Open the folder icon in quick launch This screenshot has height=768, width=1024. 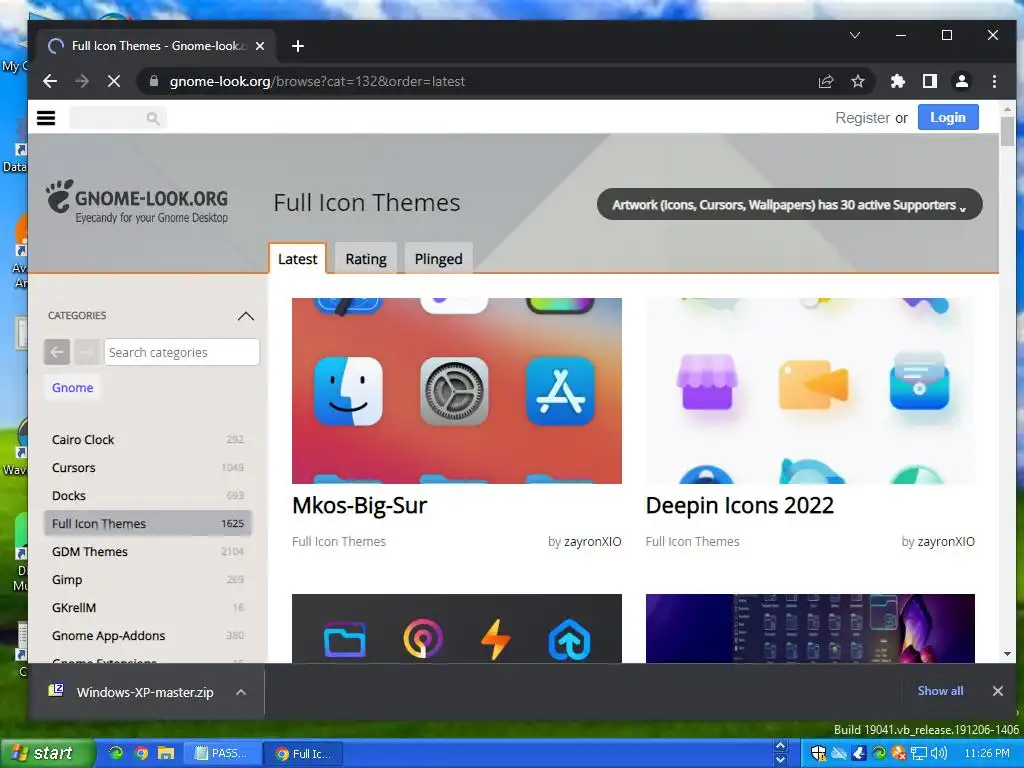point(166,754)
